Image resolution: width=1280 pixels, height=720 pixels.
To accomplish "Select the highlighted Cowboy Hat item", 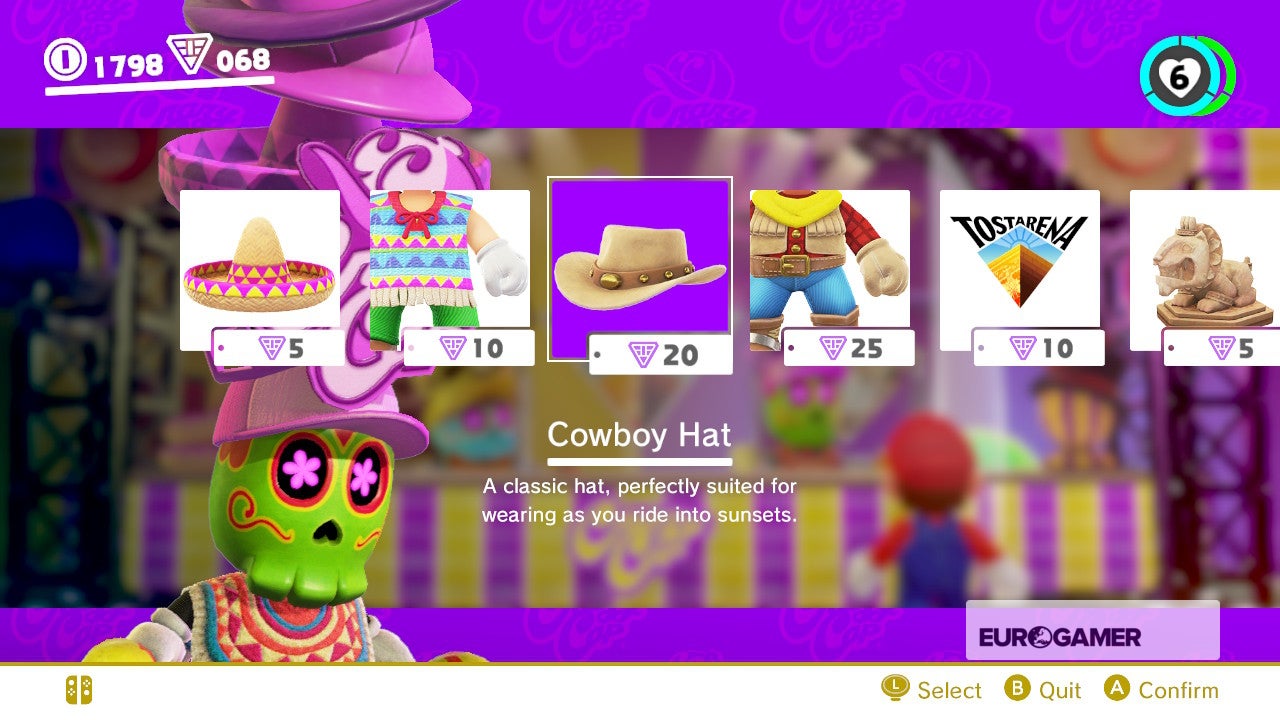I will click(640, 268).
